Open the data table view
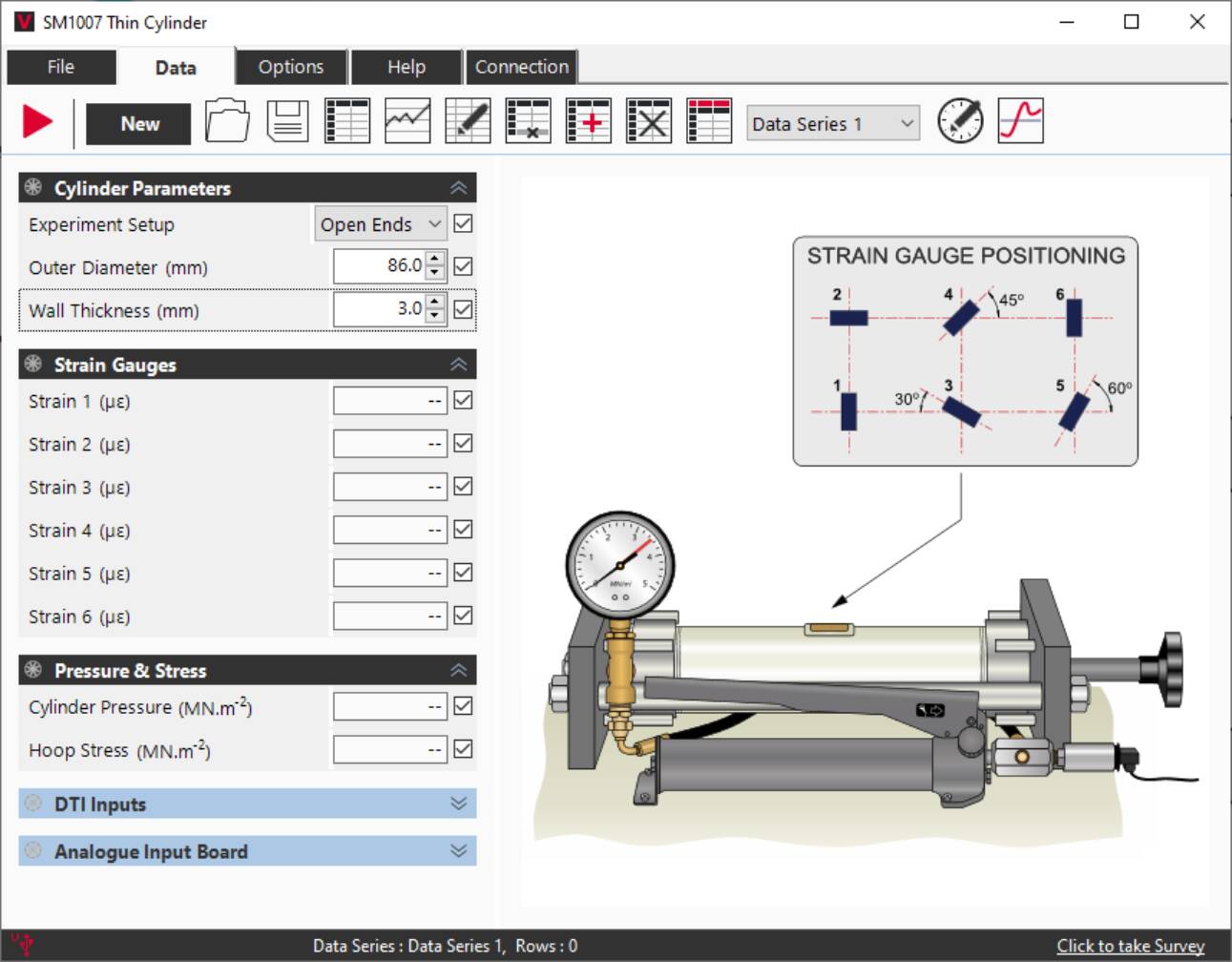The width and height of the screenshot is (1232, 962). 346,121
